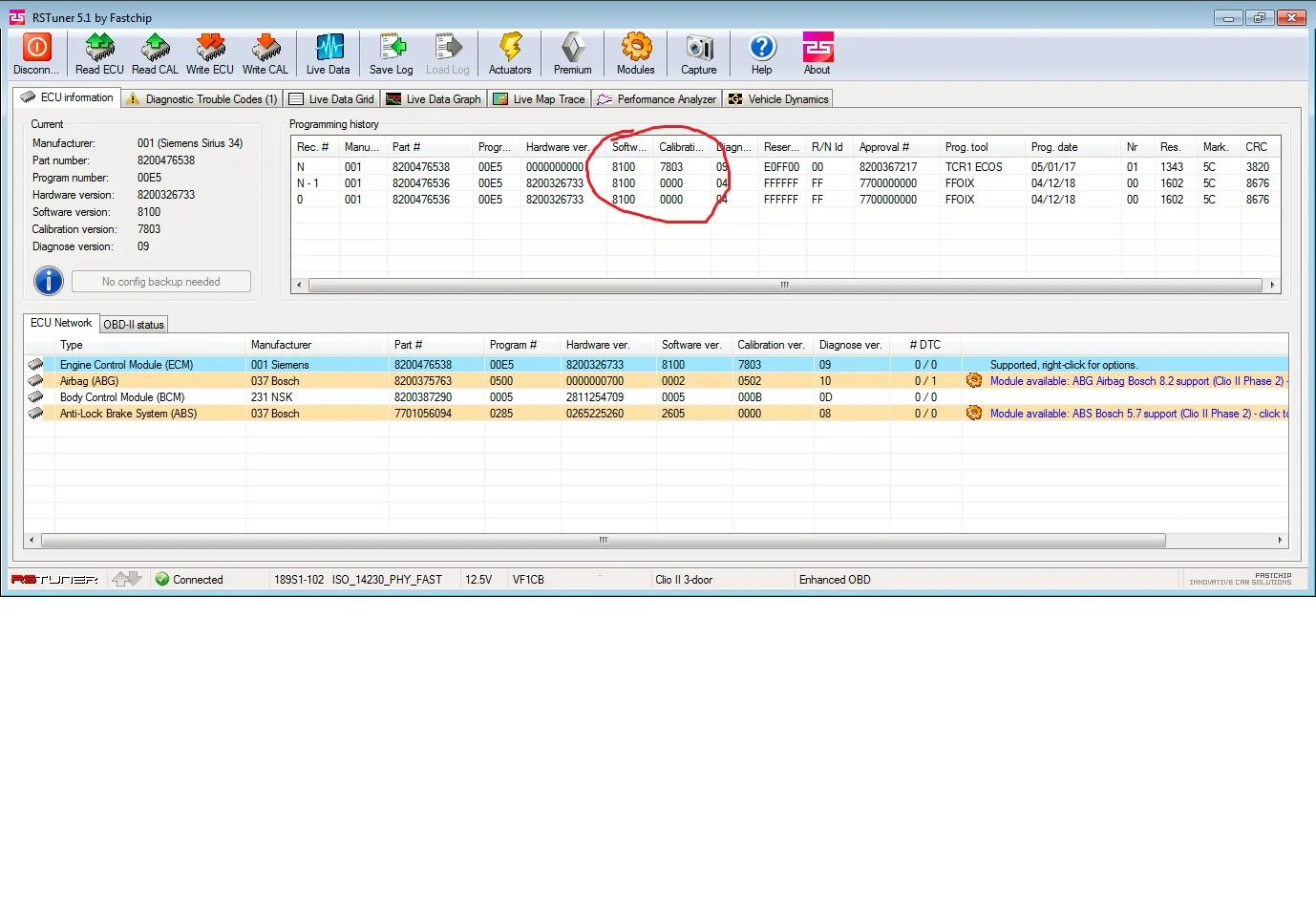Click the RSTuner logo in the status bar
This screenshot has width=1316, height=917.
pos(54,579)
